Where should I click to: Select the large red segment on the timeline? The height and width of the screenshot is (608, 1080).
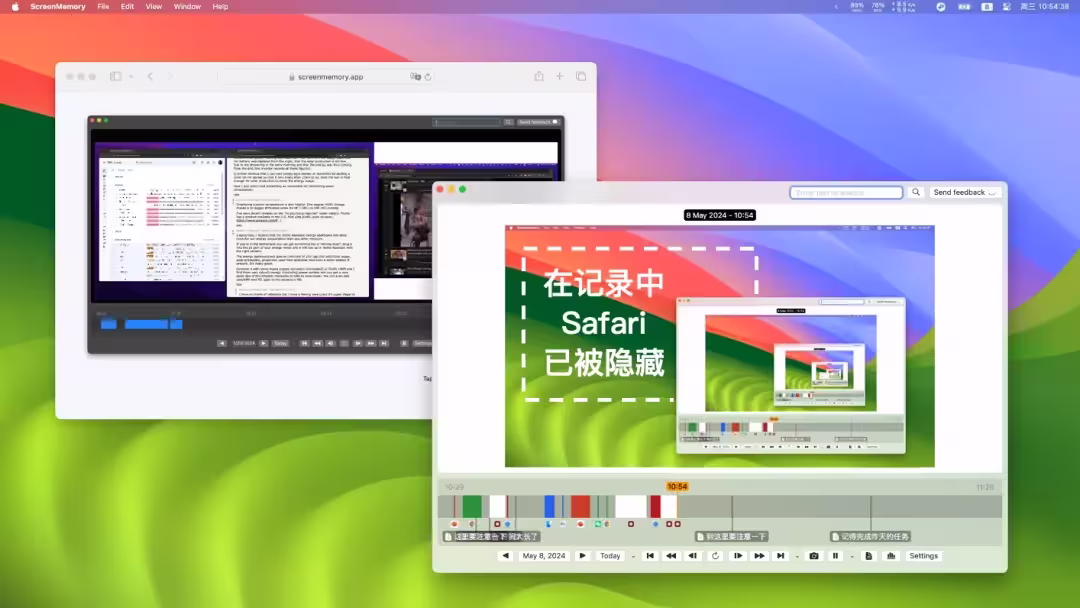(x=580, y=506)
